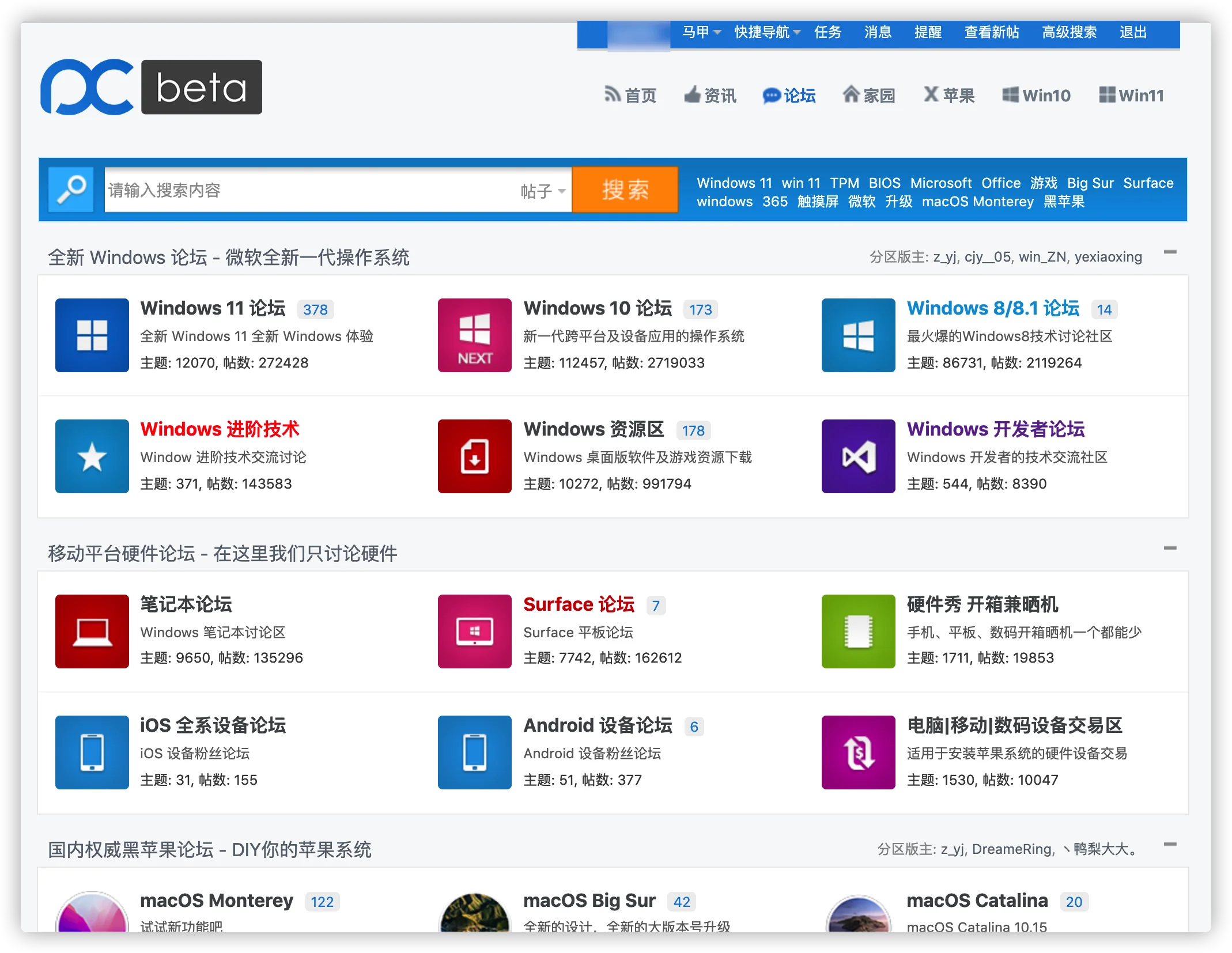Image resolution: width=1232 pixels, height=953 pixels.
Task: Click the magnifier icon in search bar
Action: (71, 190)
